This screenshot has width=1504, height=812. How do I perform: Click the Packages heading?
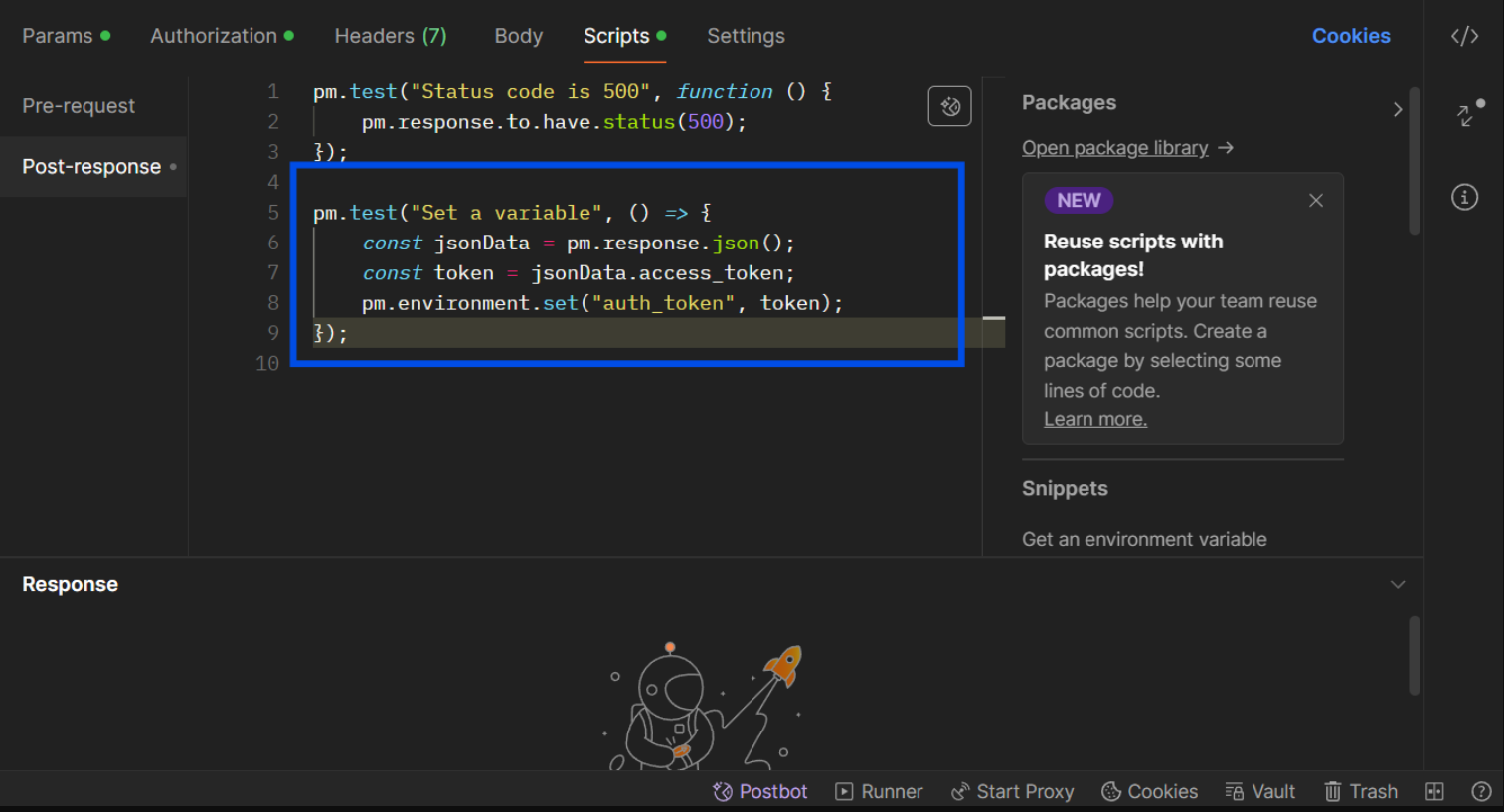click(x=1069, y=102)
